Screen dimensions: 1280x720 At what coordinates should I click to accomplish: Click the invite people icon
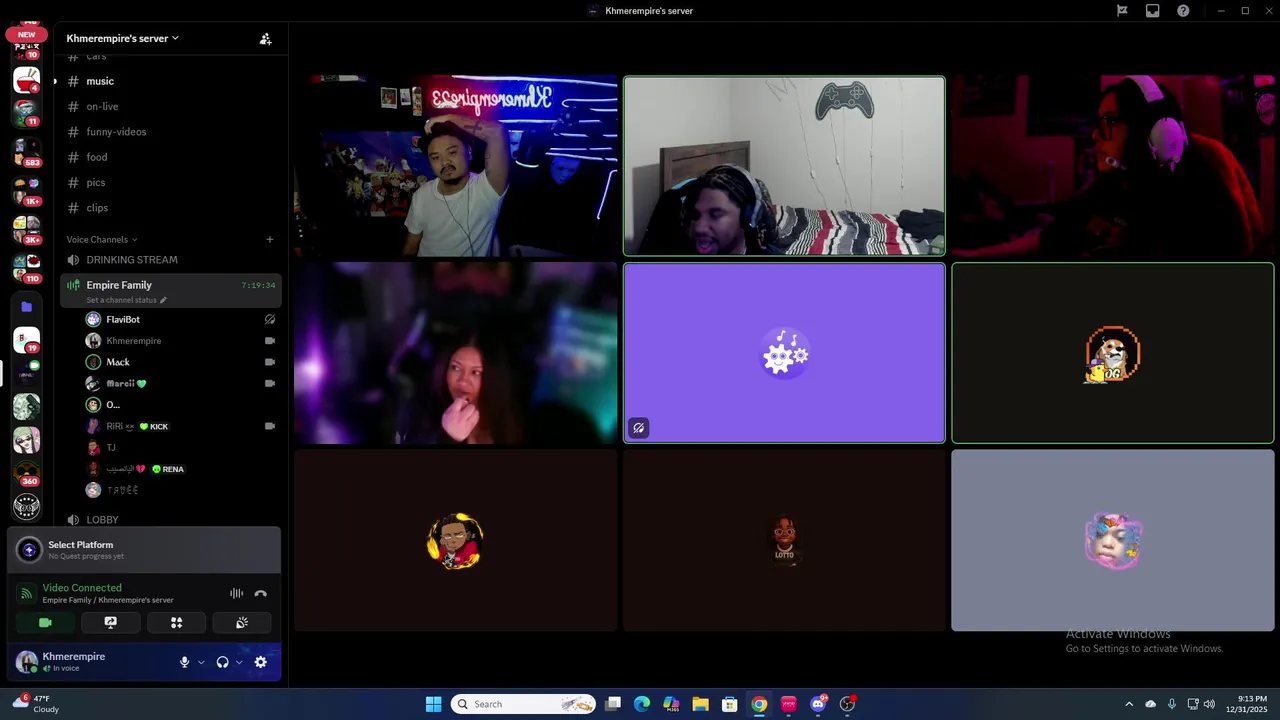pos(265,39)
